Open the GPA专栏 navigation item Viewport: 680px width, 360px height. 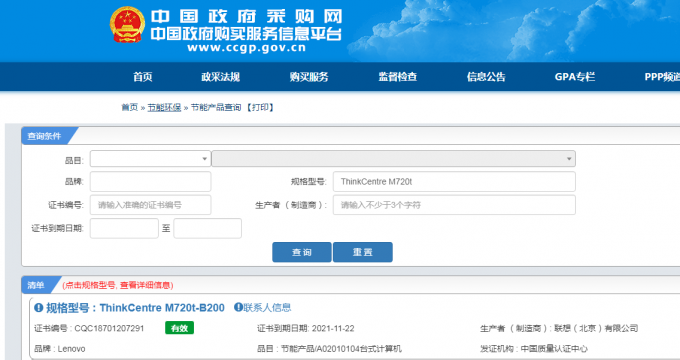point(575,77)
